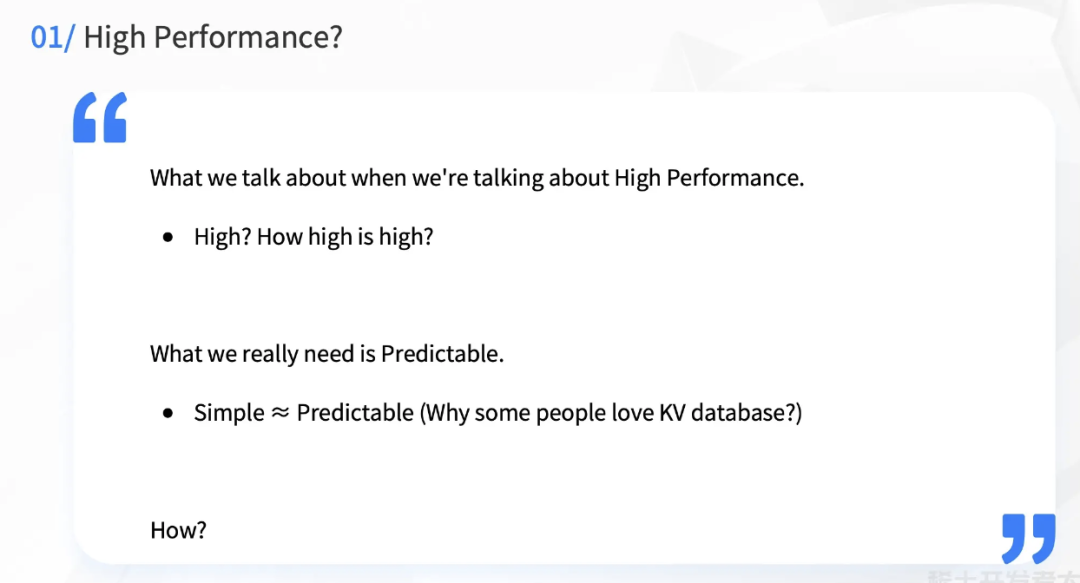Click the blue closing quotation mark icon

tap(1028, 538)
